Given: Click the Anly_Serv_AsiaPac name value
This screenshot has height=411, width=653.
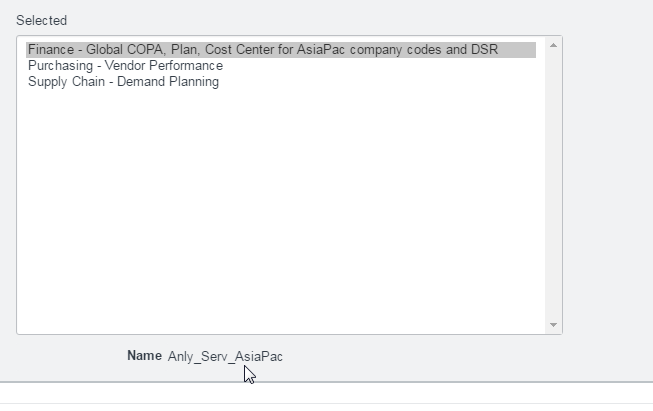Looking at the screenshot, I should coord(225,356).
